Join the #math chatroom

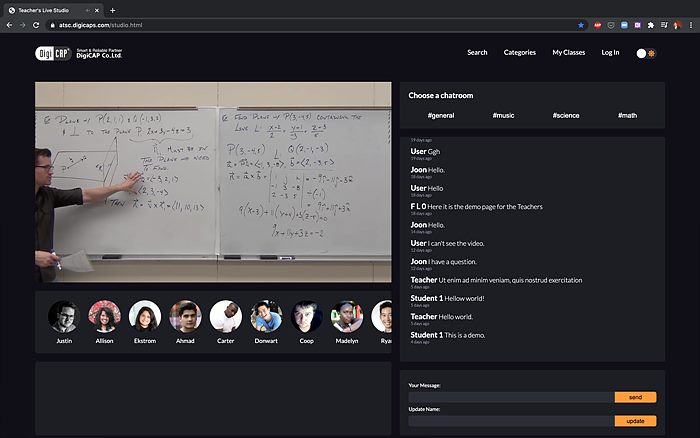627,116
